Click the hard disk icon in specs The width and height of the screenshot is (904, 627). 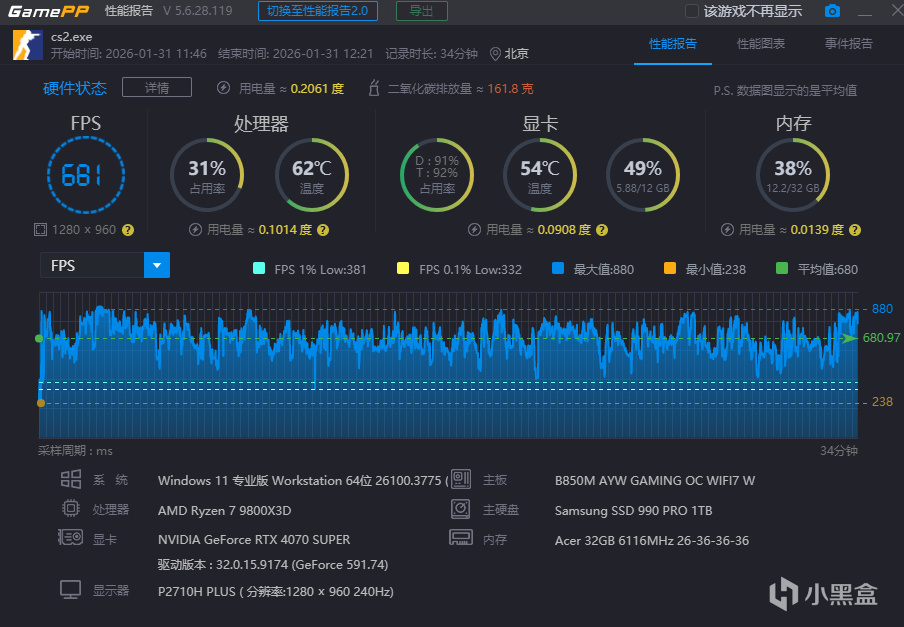click(x=461, y=509)
